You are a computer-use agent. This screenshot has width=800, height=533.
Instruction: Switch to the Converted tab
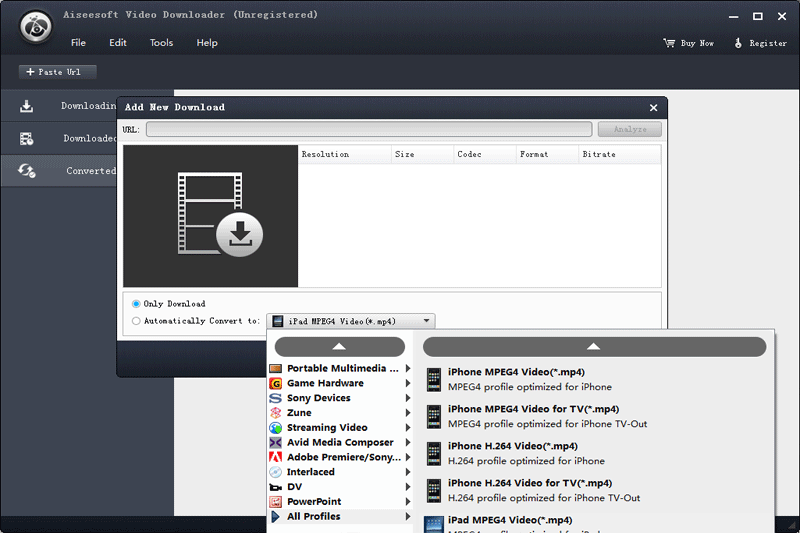59,170
